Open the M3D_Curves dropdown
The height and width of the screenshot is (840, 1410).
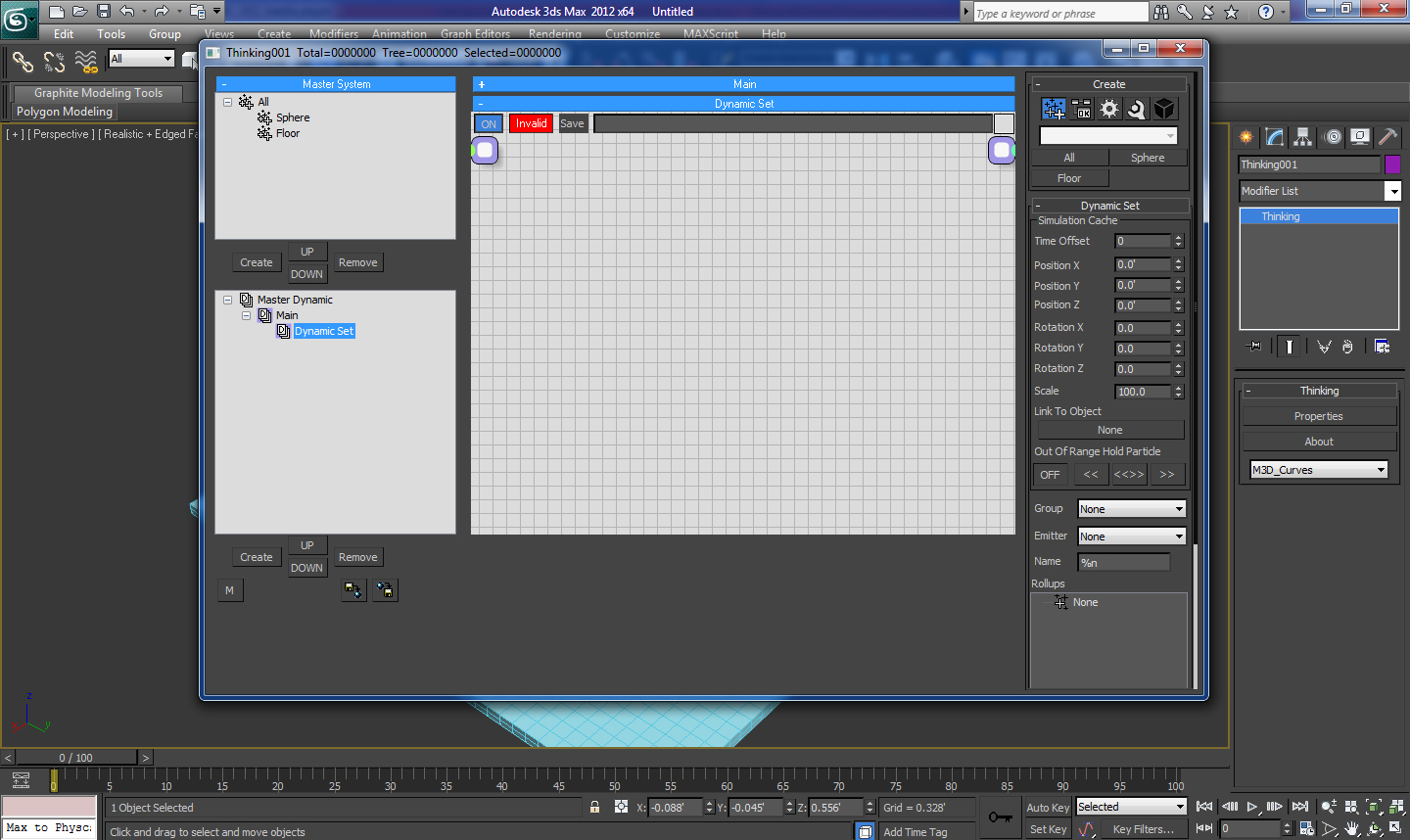click(1319, 470)
